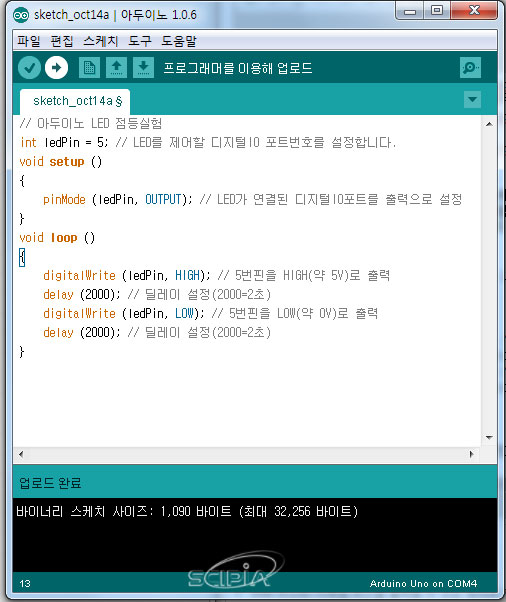
Task: Open the 스케치 menu
Action: 101,41
